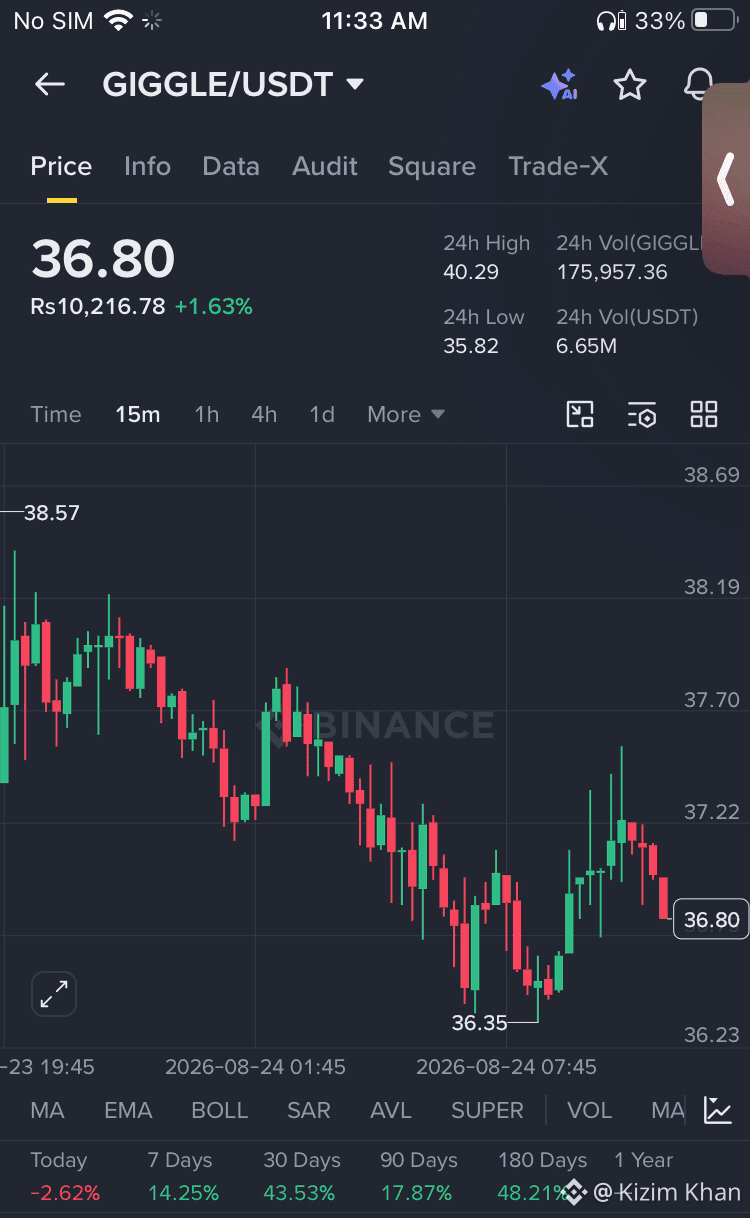Viewport: 750px width, 1218px height.
Task: Toggle the EMA indicator
Action: tap(128, 1110)
